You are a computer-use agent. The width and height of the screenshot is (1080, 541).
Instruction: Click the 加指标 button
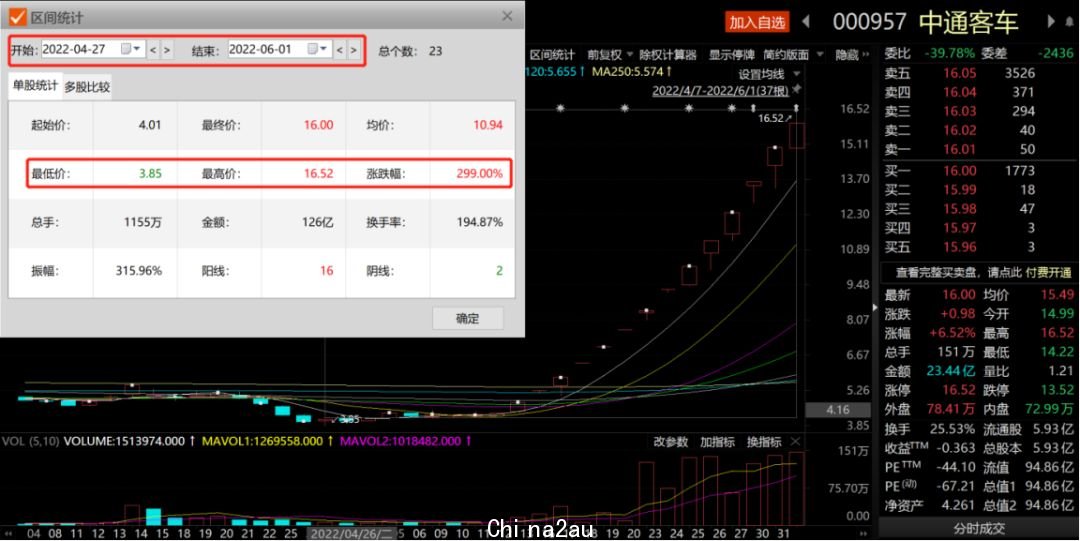pos(717,442)
